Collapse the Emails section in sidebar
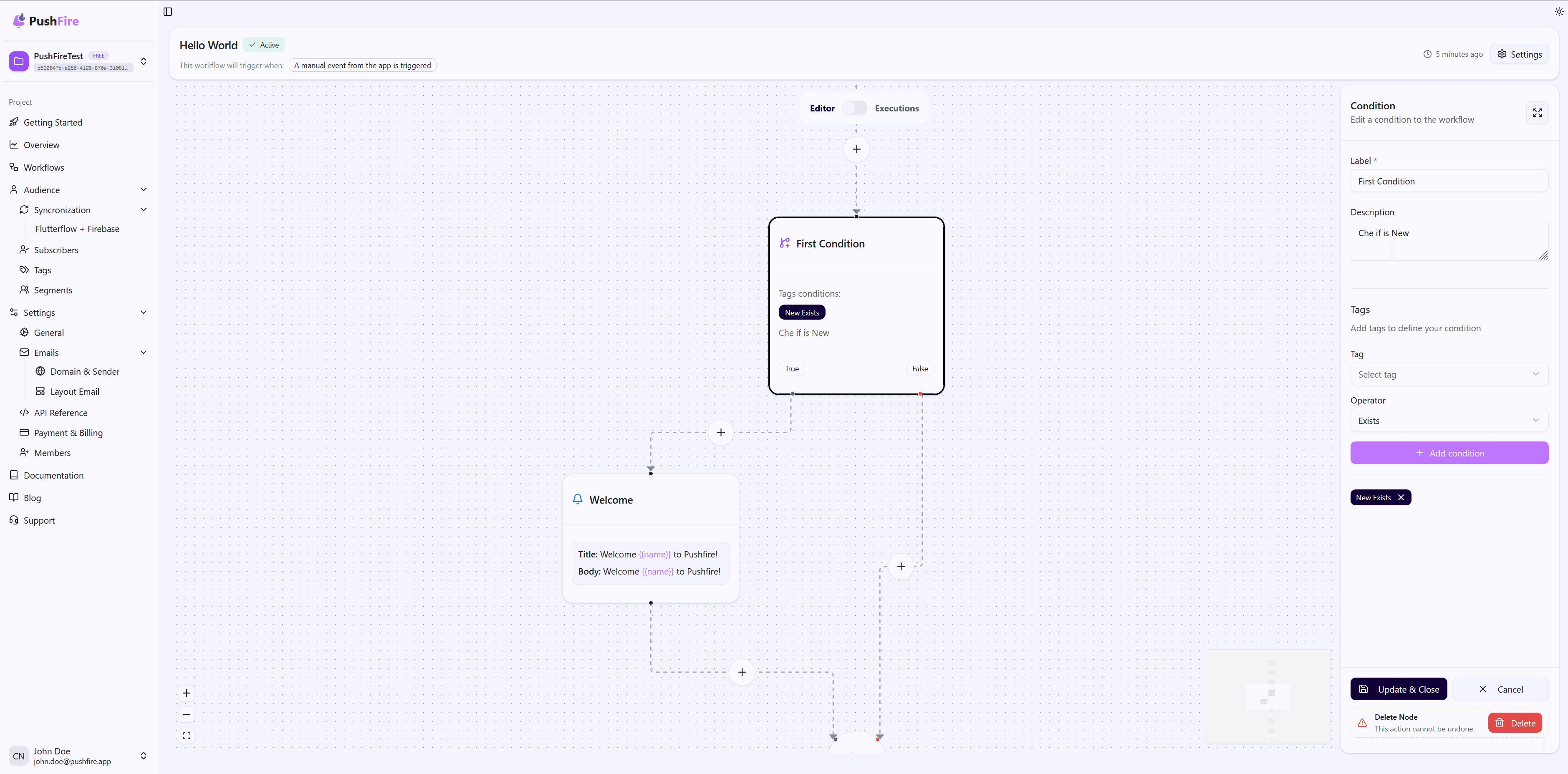 click(x=144, y=352)
